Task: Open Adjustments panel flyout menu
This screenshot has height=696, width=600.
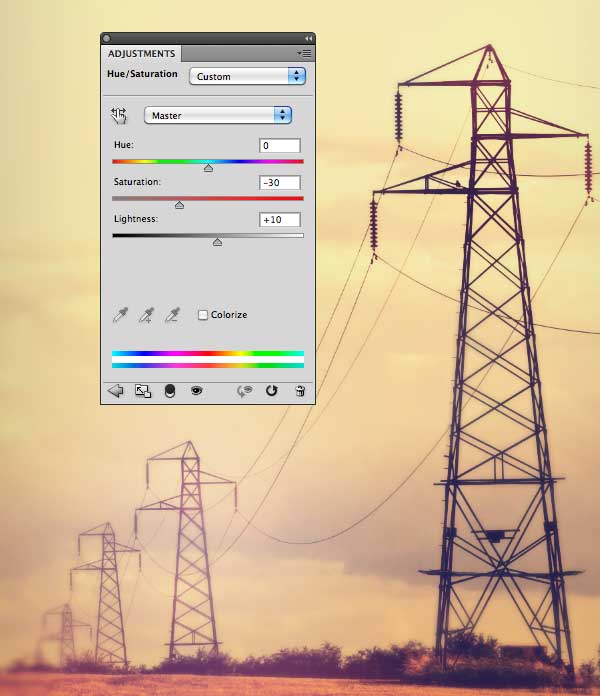Action: point(304,53)
